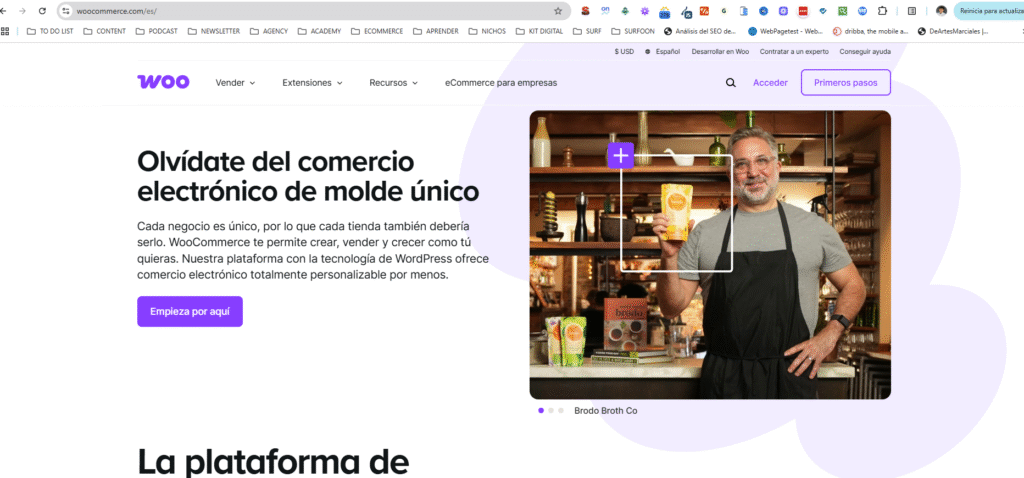
Task: Click the Woo logo in the header
Action: click(163, 82)
